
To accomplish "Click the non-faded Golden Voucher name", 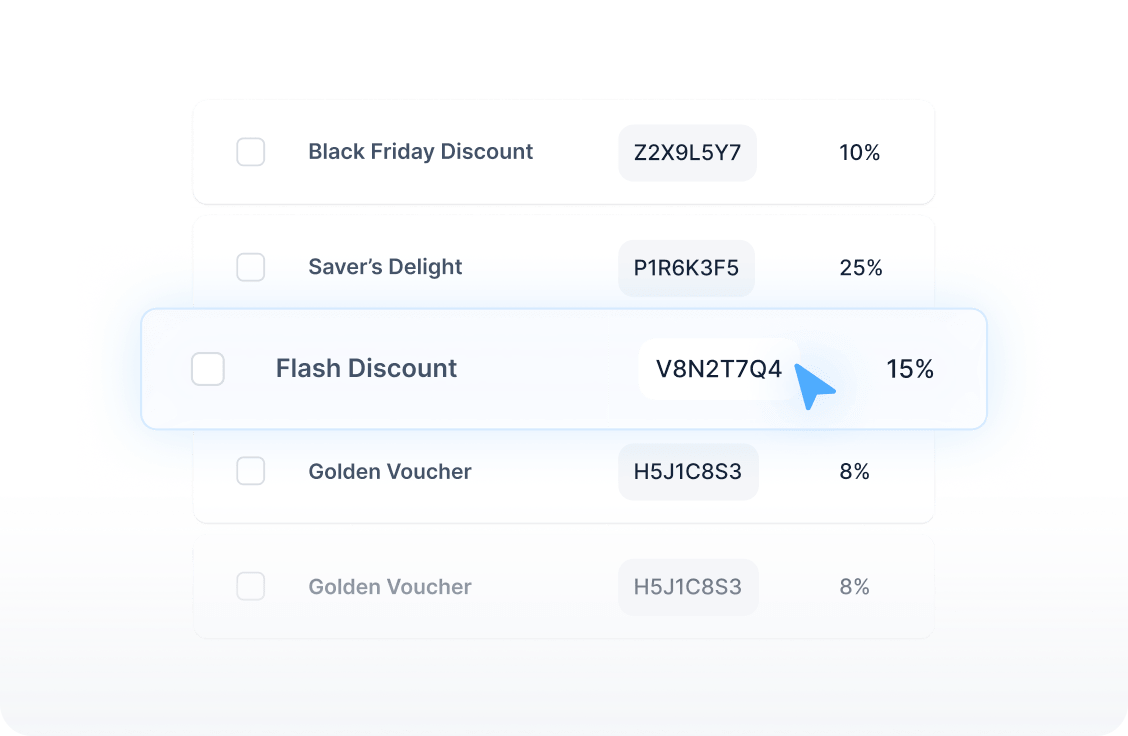I will [x=390, y=471].
